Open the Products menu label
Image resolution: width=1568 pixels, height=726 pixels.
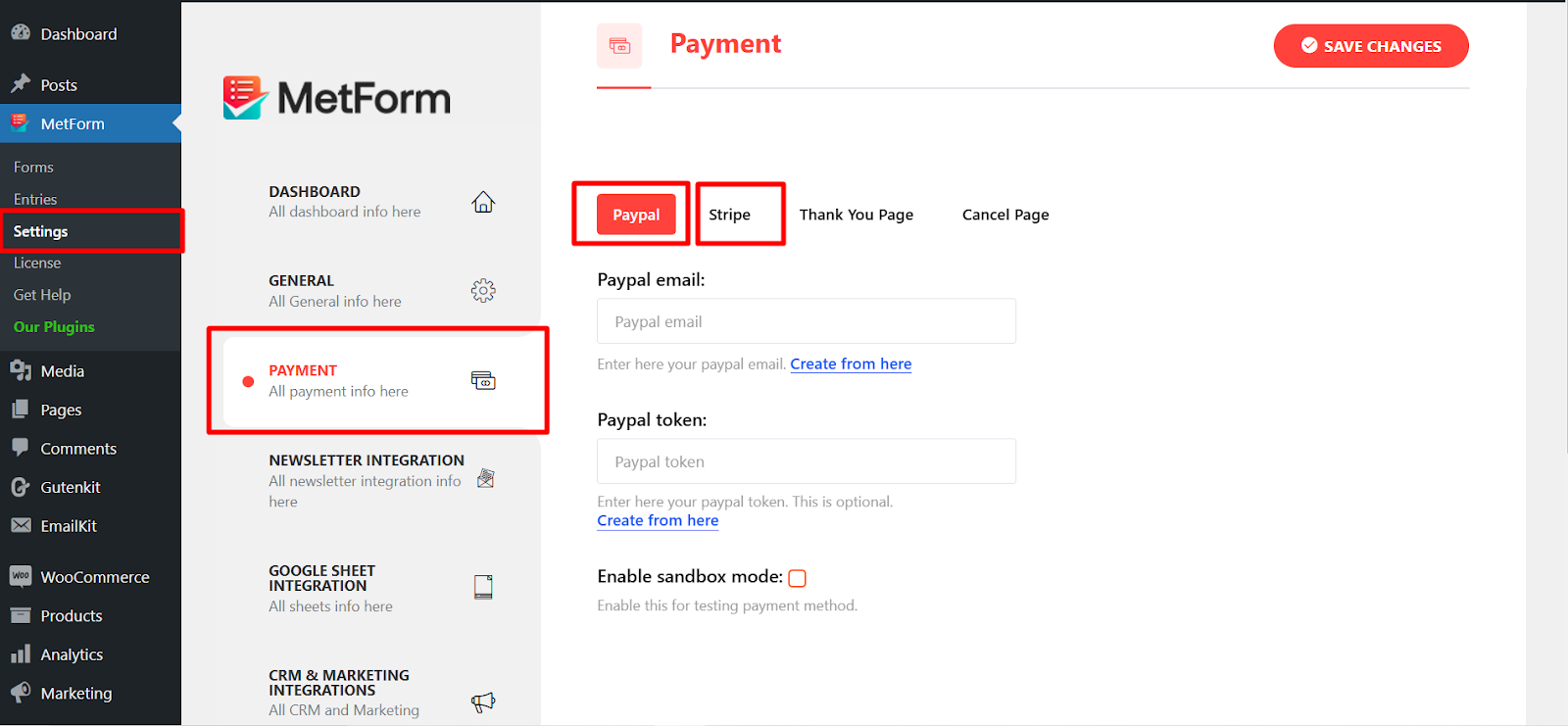[x=72, y=615]
